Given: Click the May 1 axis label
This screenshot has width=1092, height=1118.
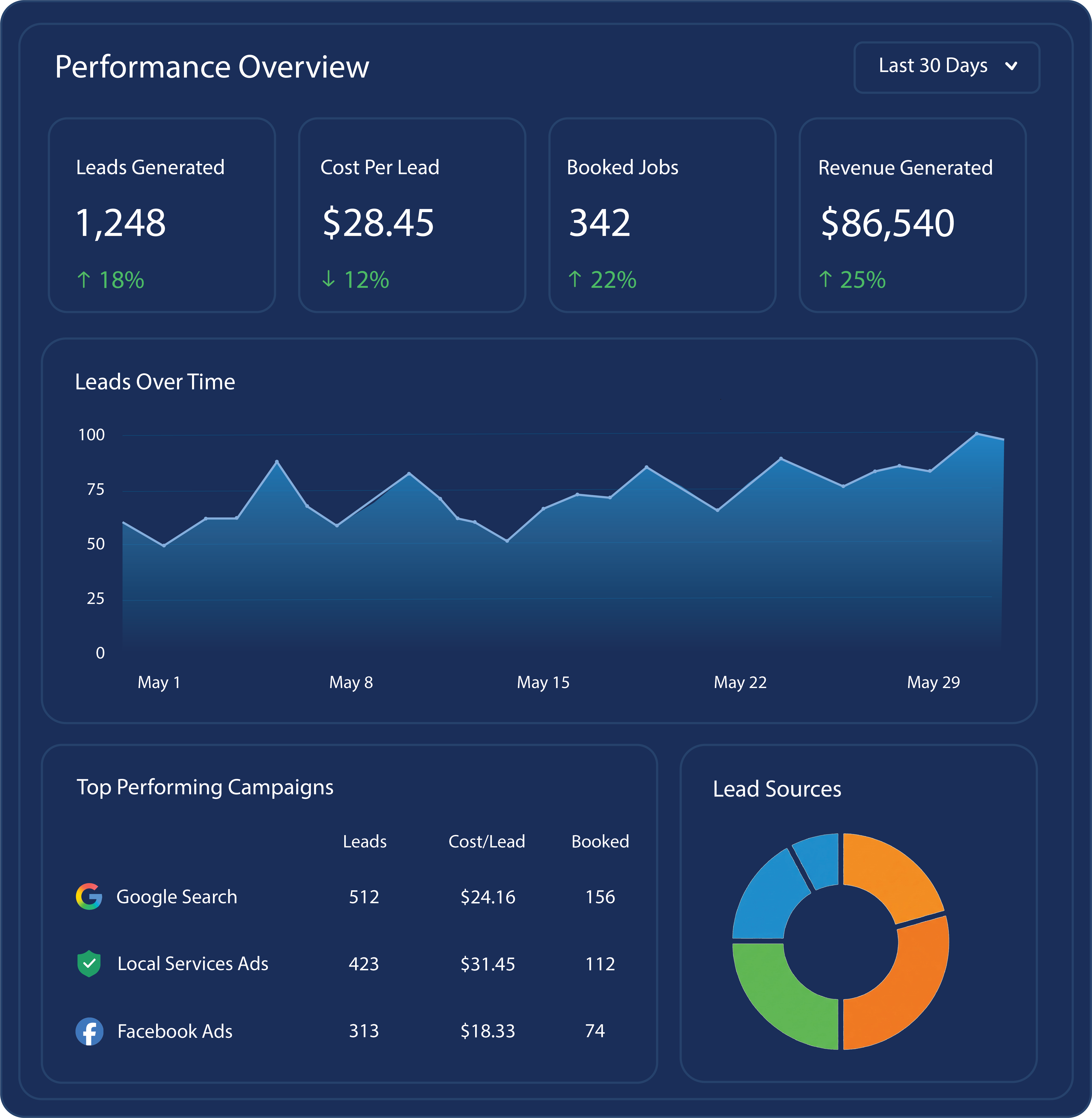Looking at the screenshot, I should click(x=159, y=683).
